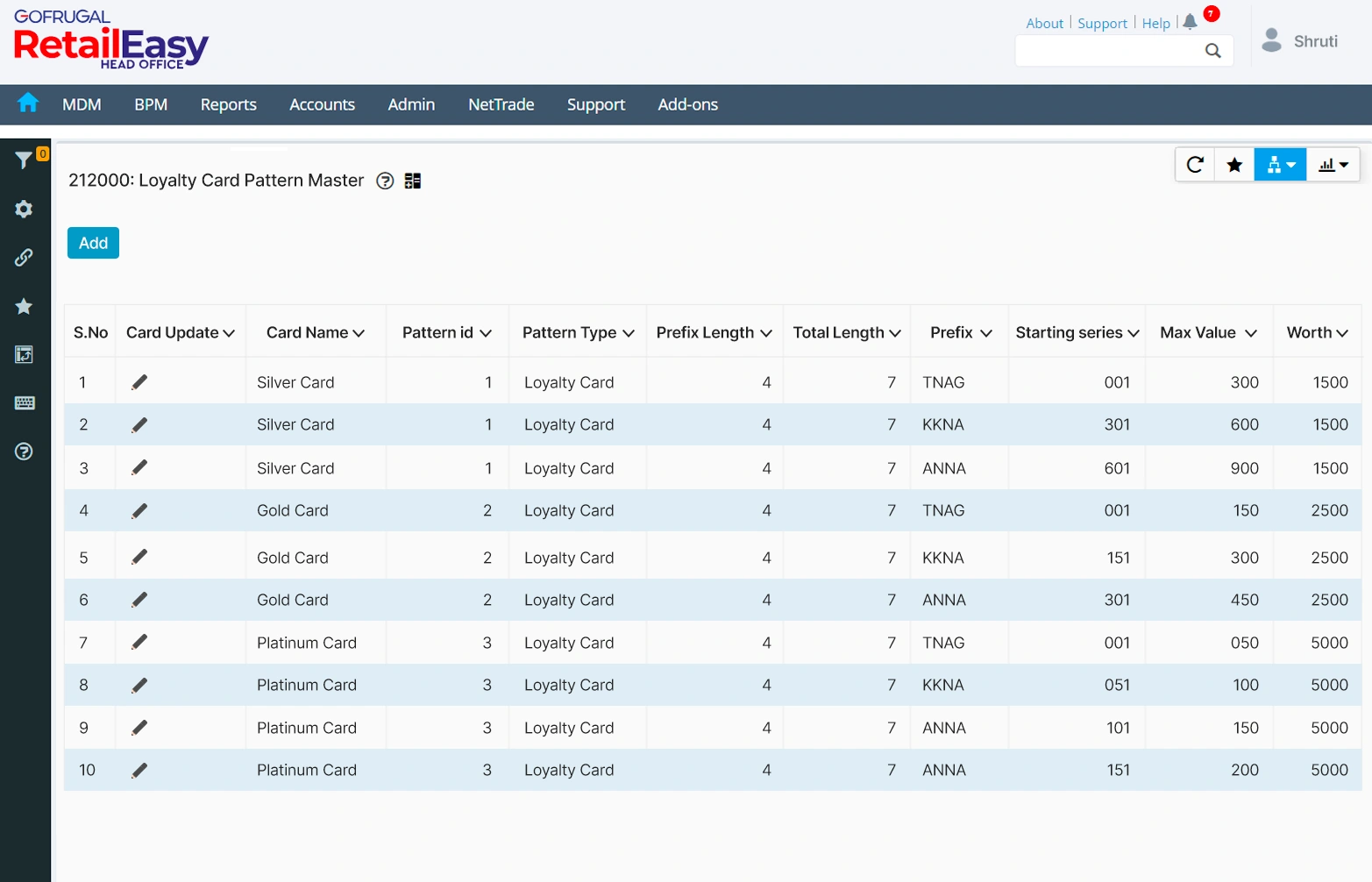This screenshot has height=882, width=1372.
Task: Open sidebar favorites star icon
Action: [x=24, y=306]
